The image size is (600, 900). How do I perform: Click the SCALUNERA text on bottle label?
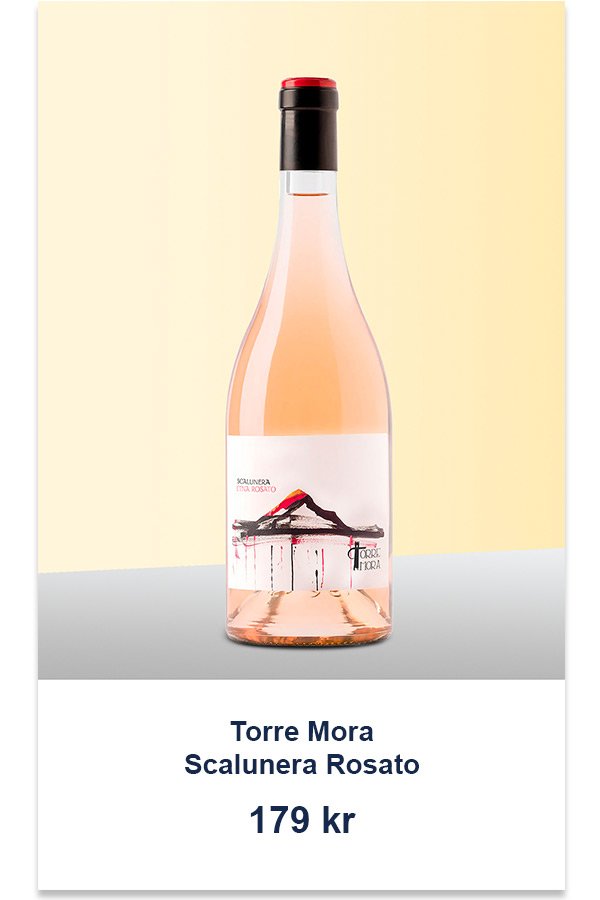coord(254,482)
